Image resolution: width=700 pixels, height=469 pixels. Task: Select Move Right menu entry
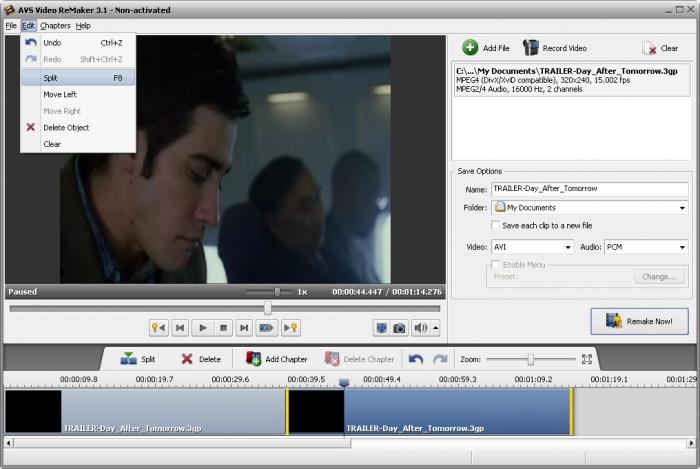78,111
